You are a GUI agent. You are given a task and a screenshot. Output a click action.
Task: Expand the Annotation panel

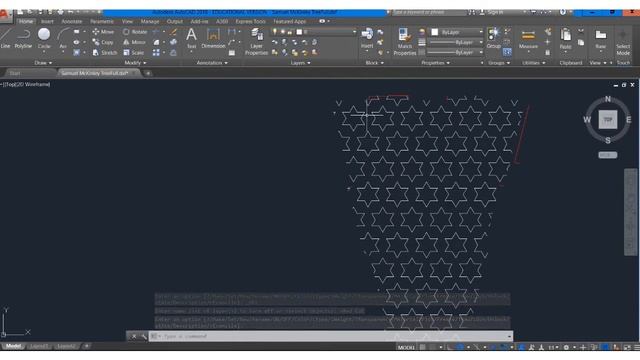212,63
